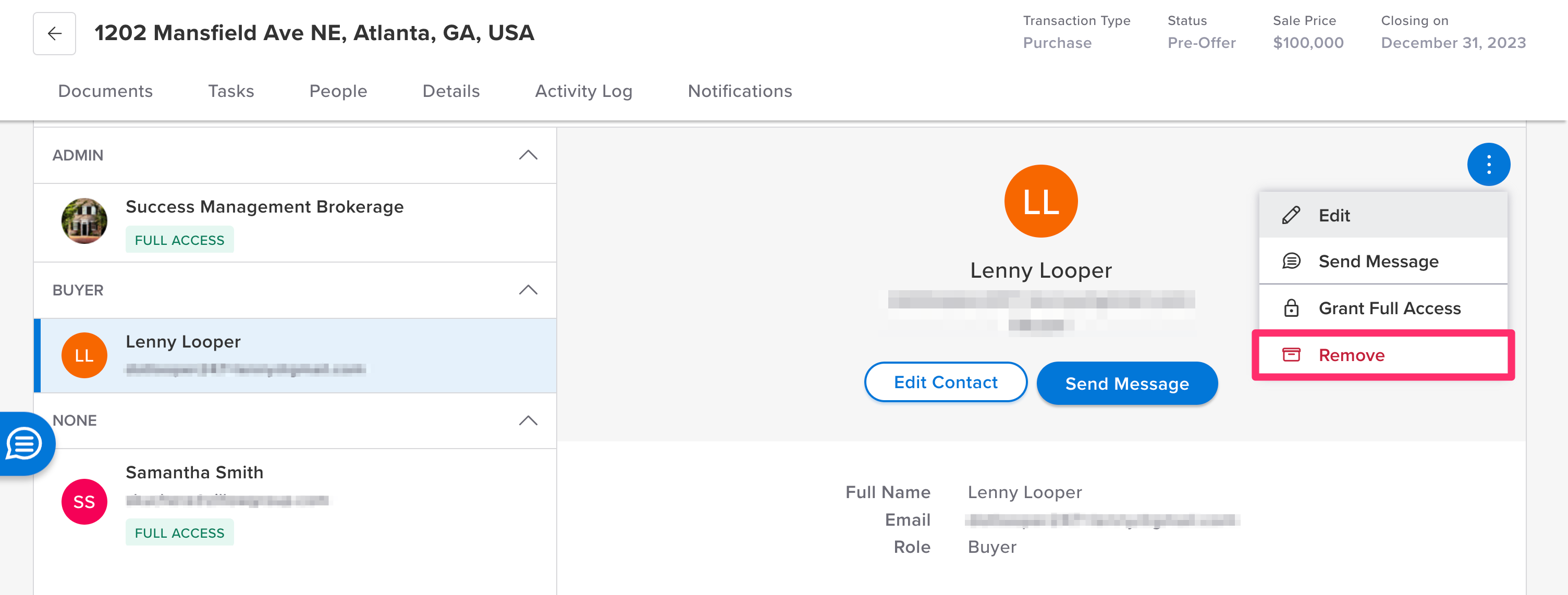Switch to the Documents tab
The height and width of the screenshot is (595, 1568).
tap(105, 91)
